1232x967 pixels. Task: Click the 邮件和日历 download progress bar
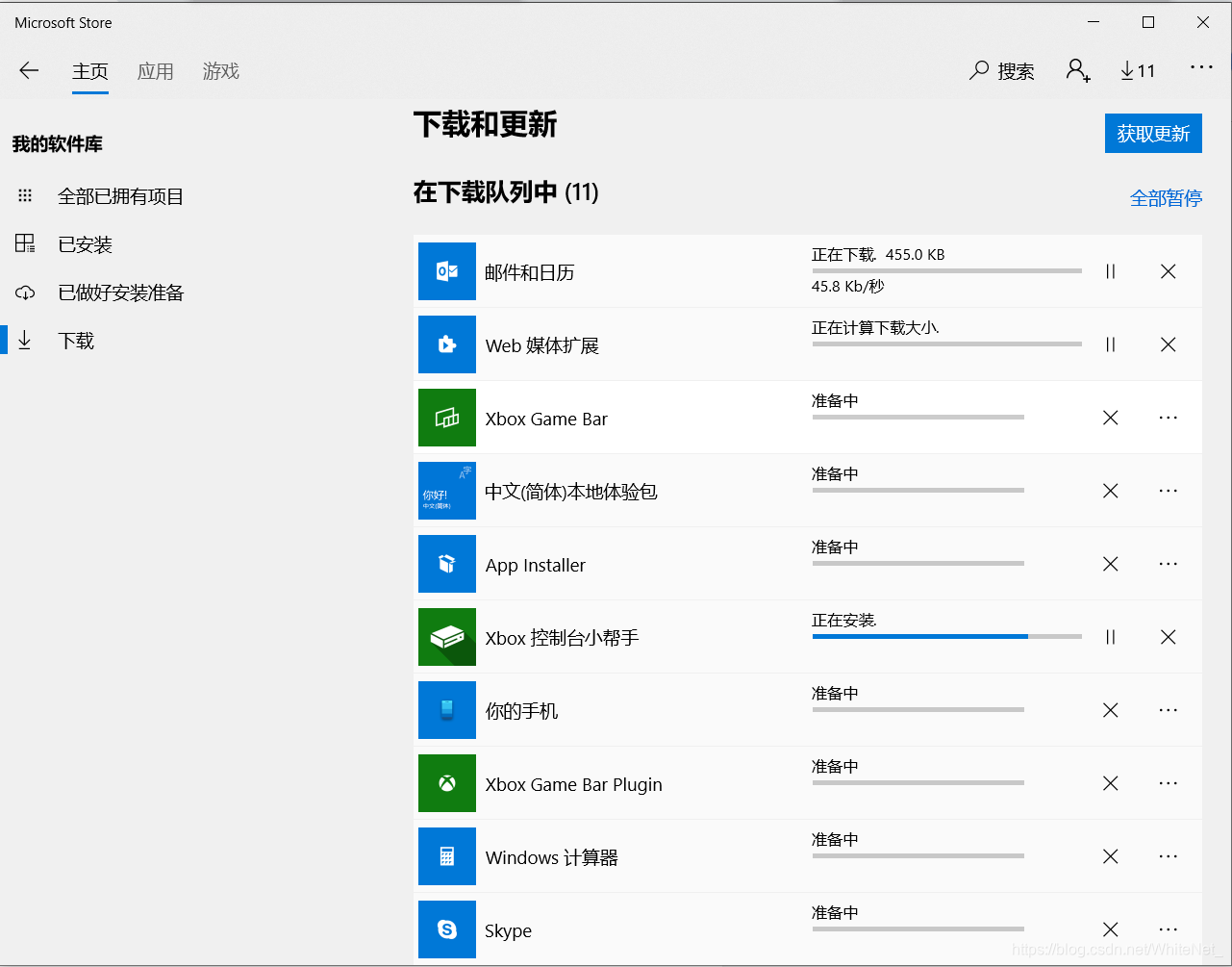[947, 270]
